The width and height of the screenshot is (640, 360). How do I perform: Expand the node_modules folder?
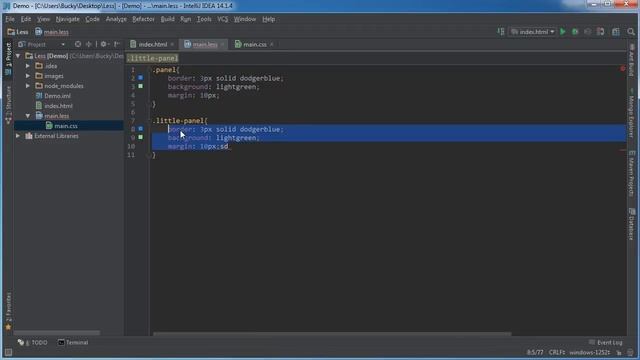pyautogui.click(x=28, y=86)
